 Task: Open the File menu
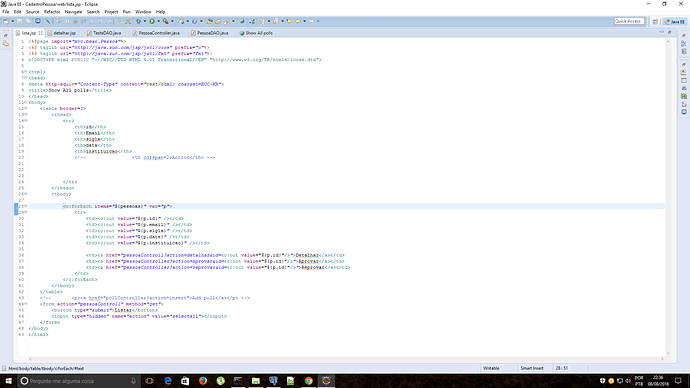coord(6,12)
